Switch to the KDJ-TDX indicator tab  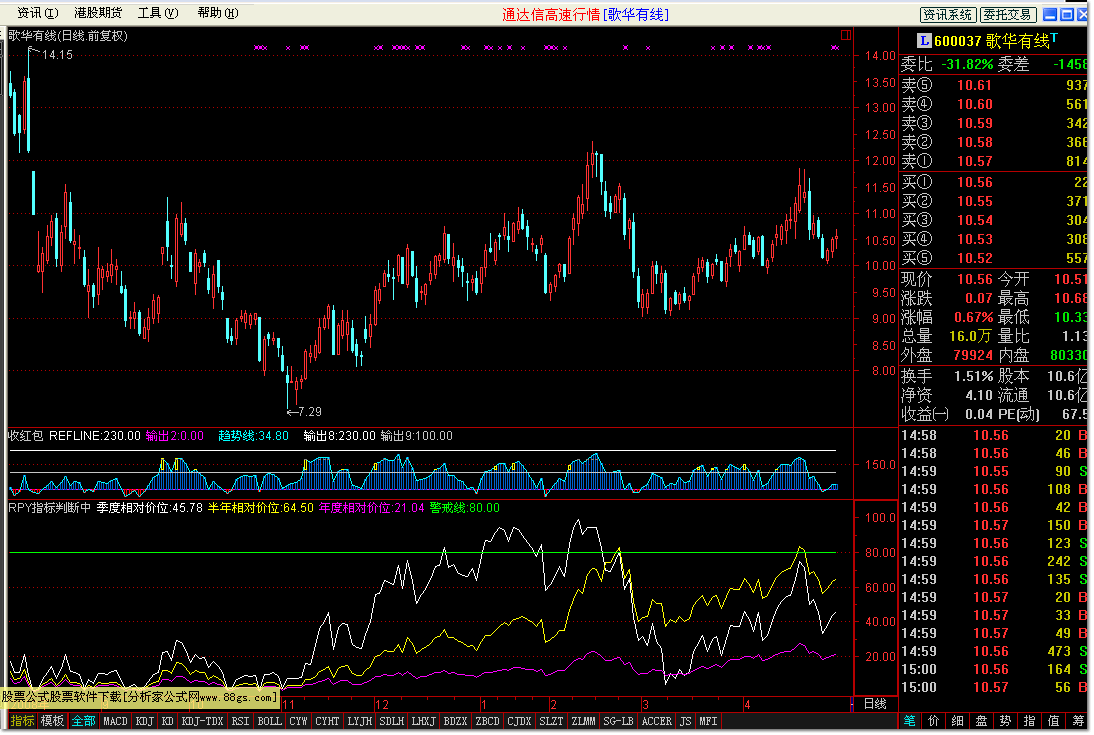tap(202, 721)
